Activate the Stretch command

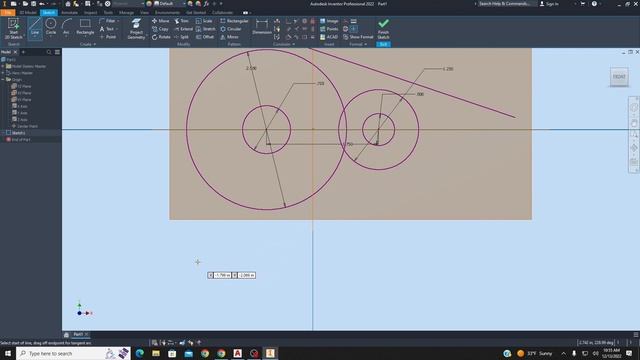click(x=205, y=29)
